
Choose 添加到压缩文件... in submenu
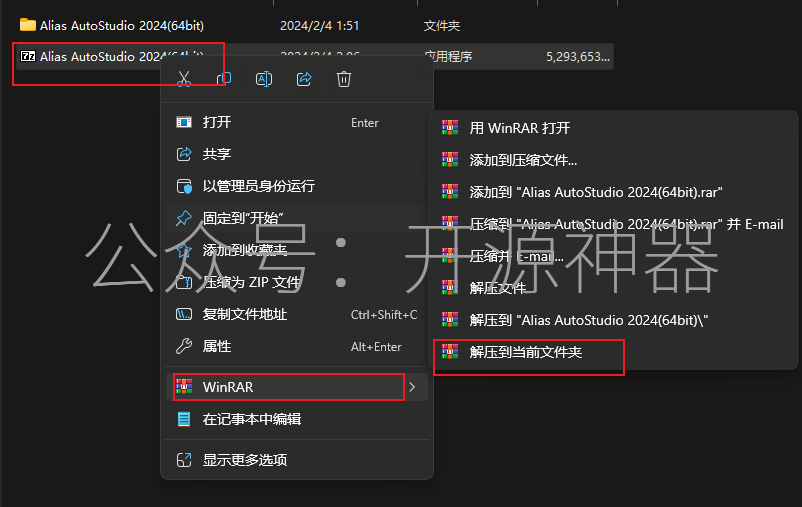pos(613,160)
